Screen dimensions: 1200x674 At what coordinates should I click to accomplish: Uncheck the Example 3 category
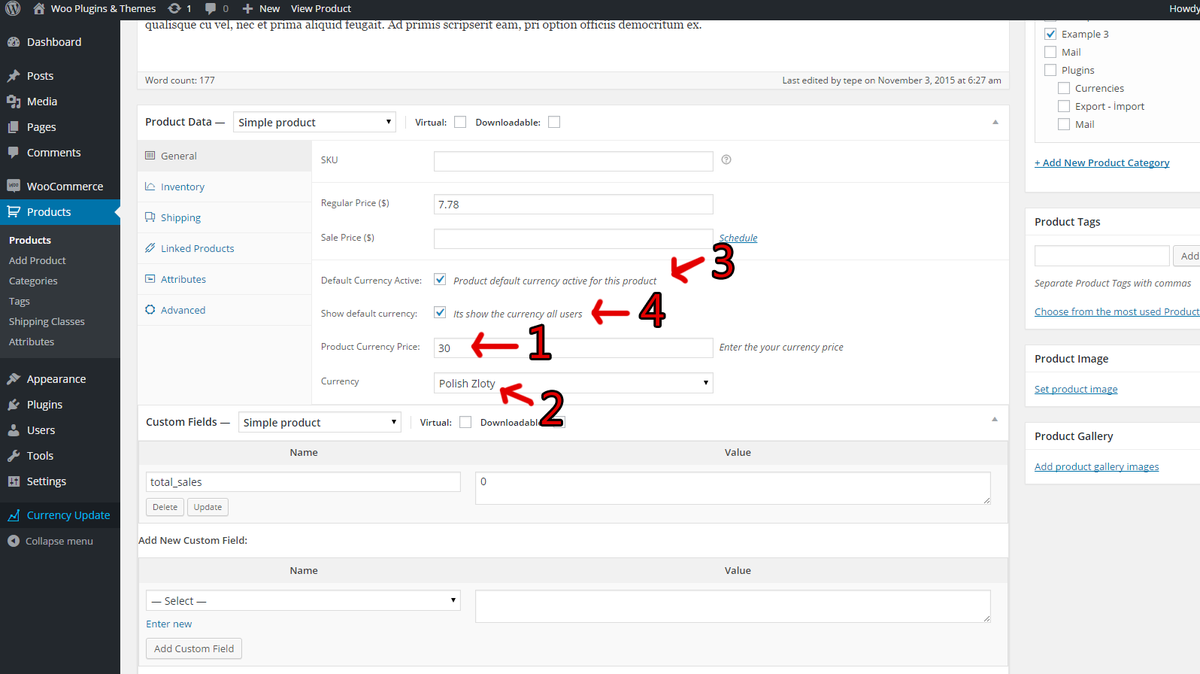pos(1050,34)
